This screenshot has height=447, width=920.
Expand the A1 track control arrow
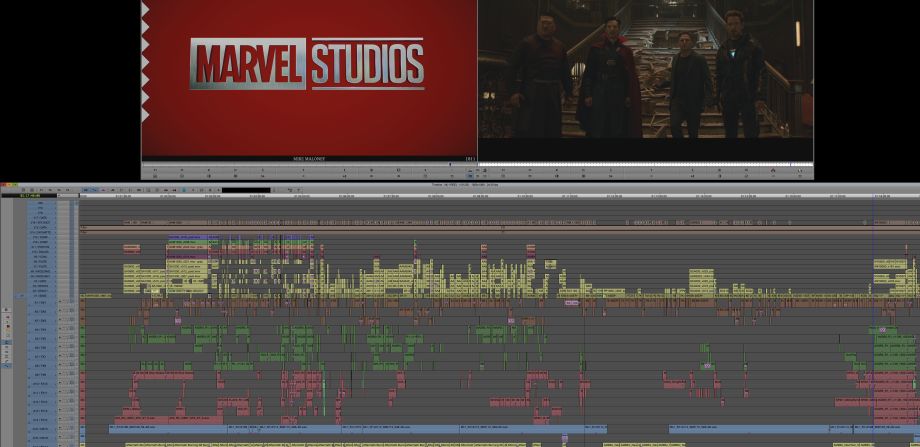(x=60, y=302)
